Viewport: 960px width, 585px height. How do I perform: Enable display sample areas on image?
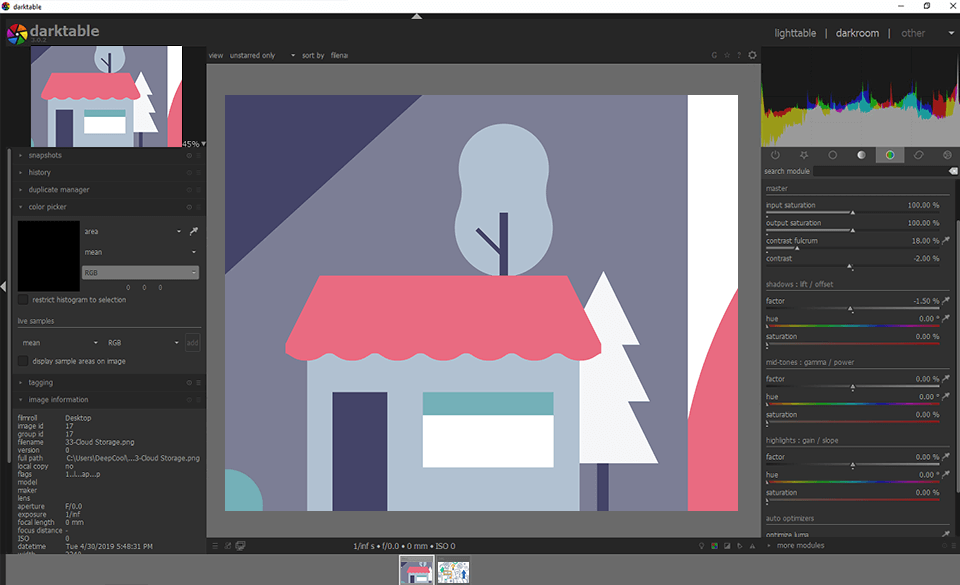23,361
